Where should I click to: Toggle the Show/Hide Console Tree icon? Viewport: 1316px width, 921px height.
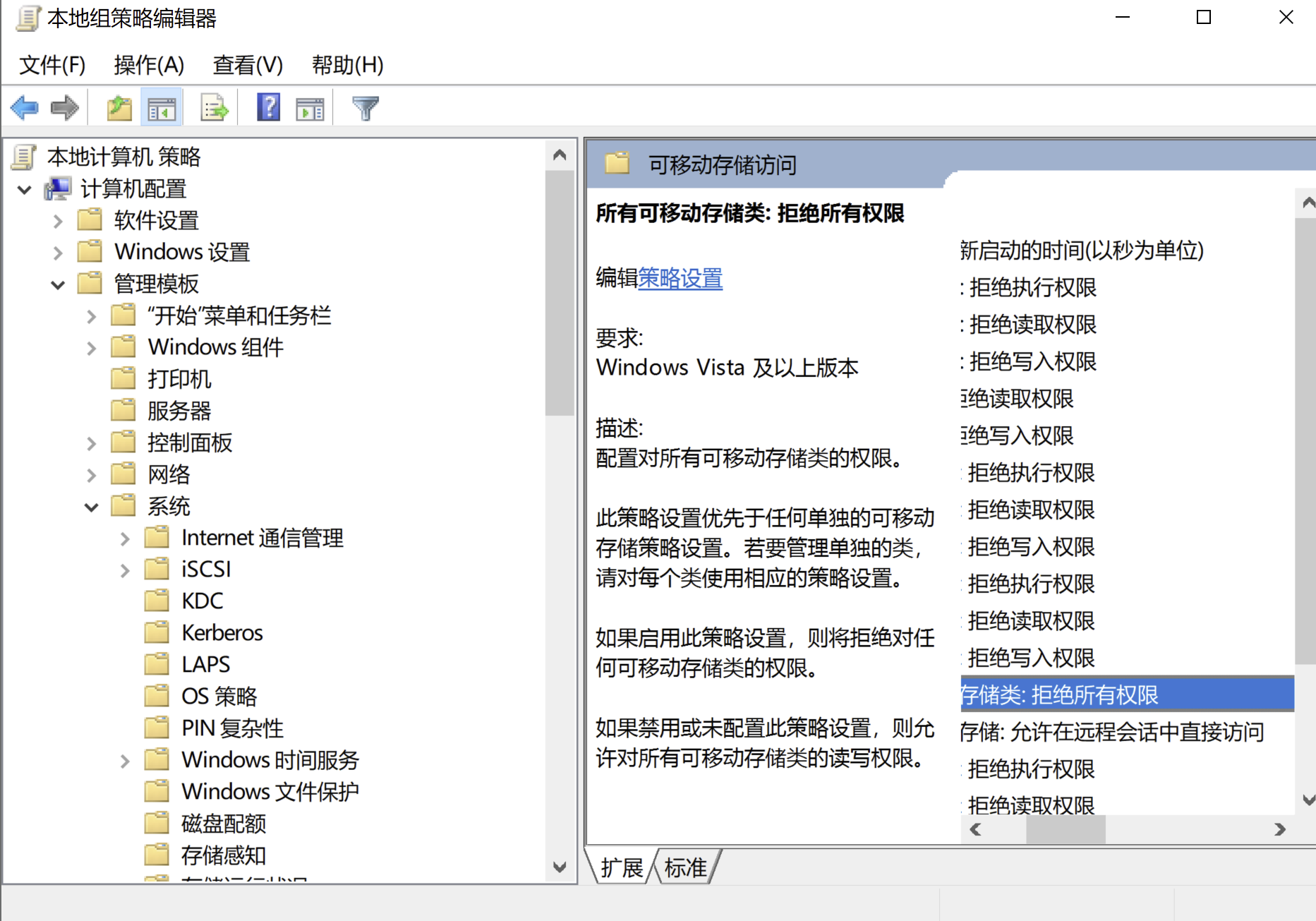pyautogui.click(x=162, y=108)
